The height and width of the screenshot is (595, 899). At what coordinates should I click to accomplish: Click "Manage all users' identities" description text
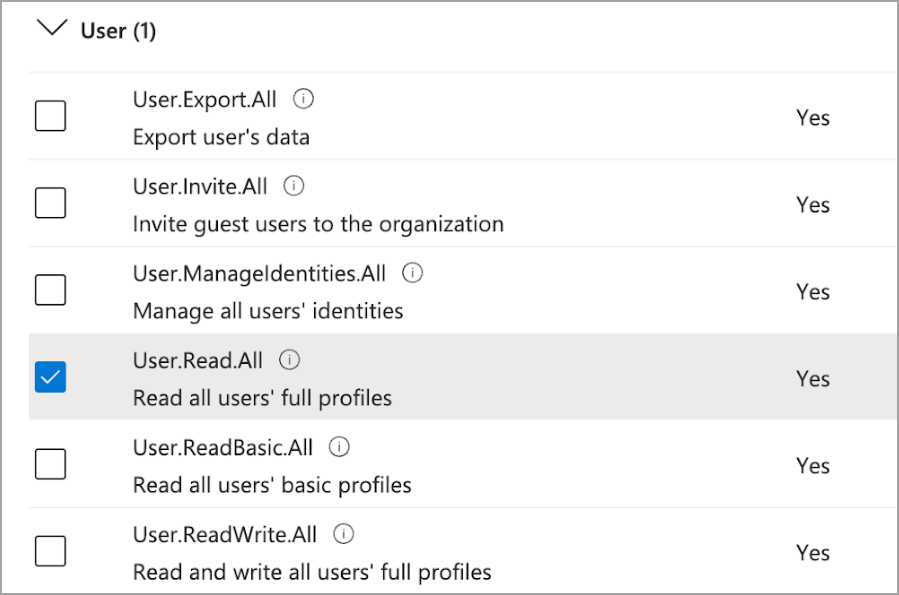pos(268,311)
